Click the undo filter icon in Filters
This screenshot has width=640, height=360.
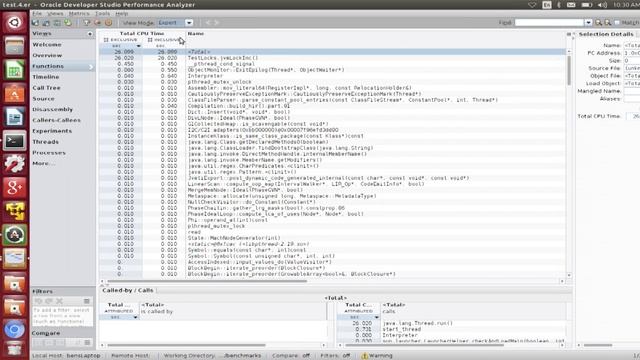[38, 301]
